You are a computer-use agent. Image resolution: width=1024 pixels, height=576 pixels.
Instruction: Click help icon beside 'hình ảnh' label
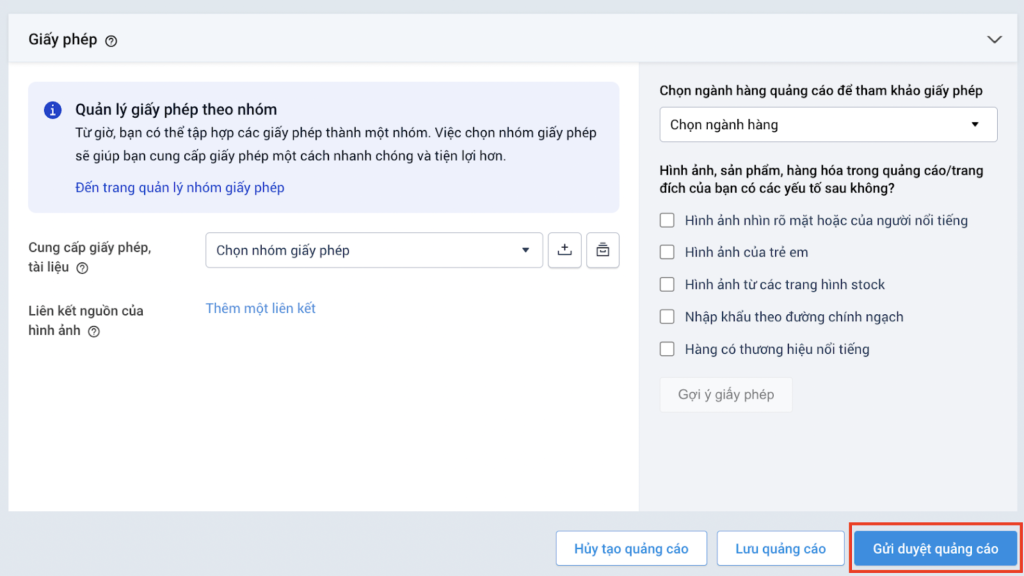click(94, 332)
